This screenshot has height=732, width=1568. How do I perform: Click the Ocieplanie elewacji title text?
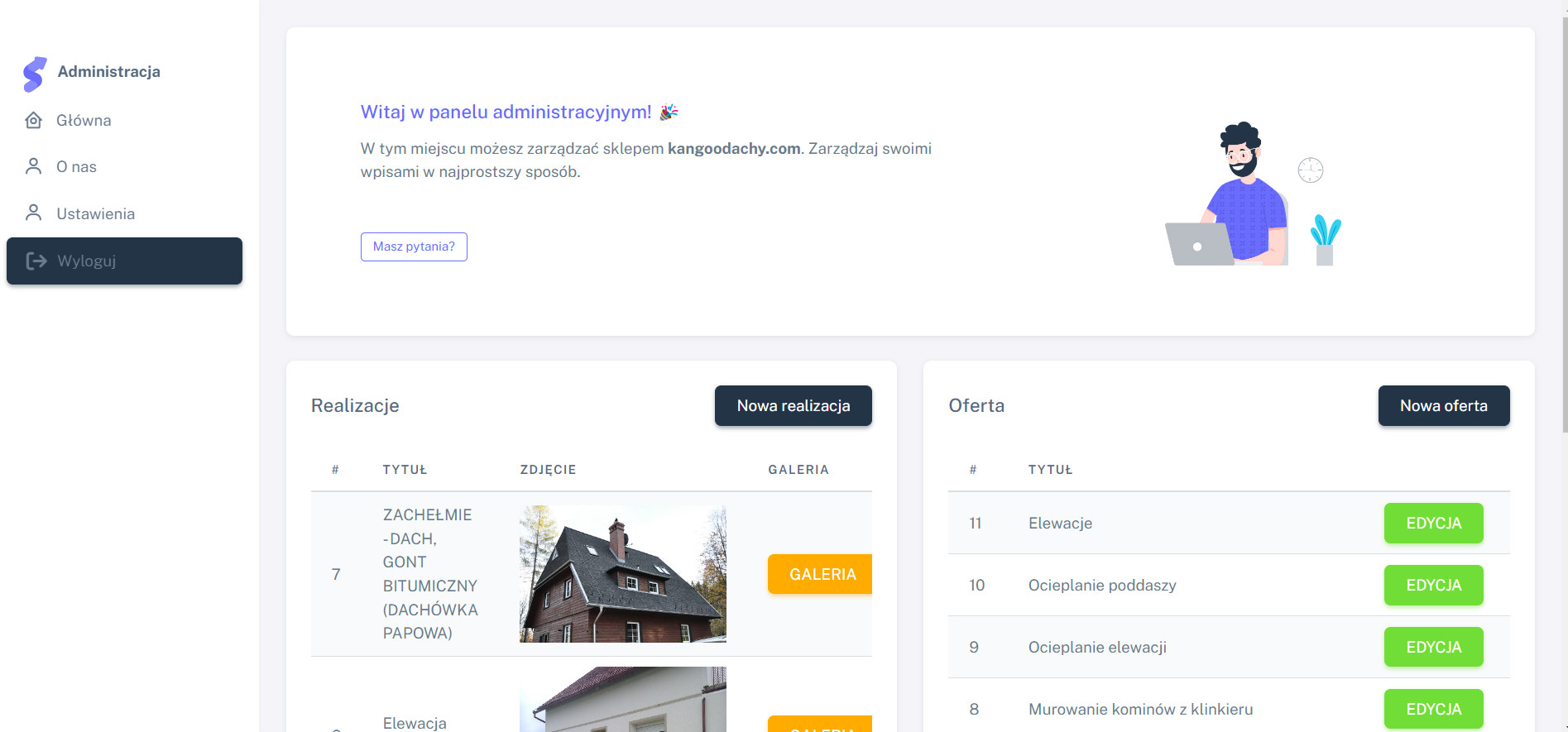[x=1097, y=647]
